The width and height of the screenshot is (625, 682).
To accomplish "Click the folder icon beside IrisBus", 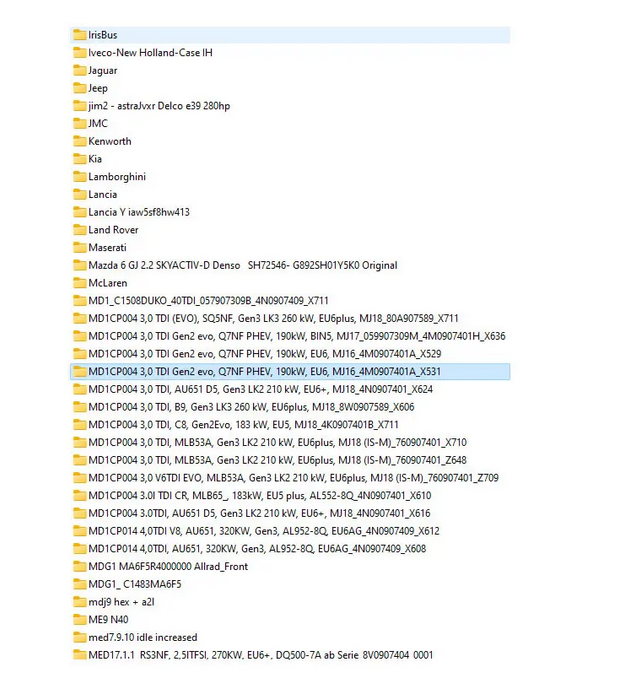I will pyautogui.click(x=80, y=35).
